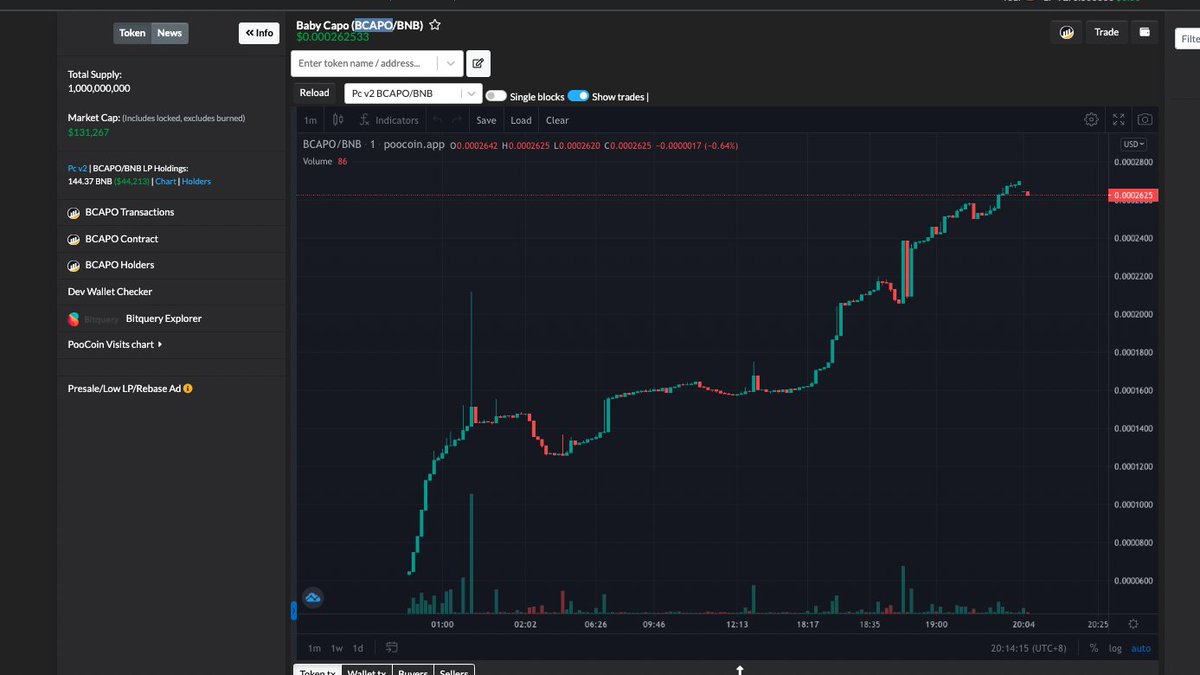The width and height of the screenshot is (1200, 675).
Task: Open the wallet icon next to Trade
Action: pyautogui.click(x=1144, y=32)
